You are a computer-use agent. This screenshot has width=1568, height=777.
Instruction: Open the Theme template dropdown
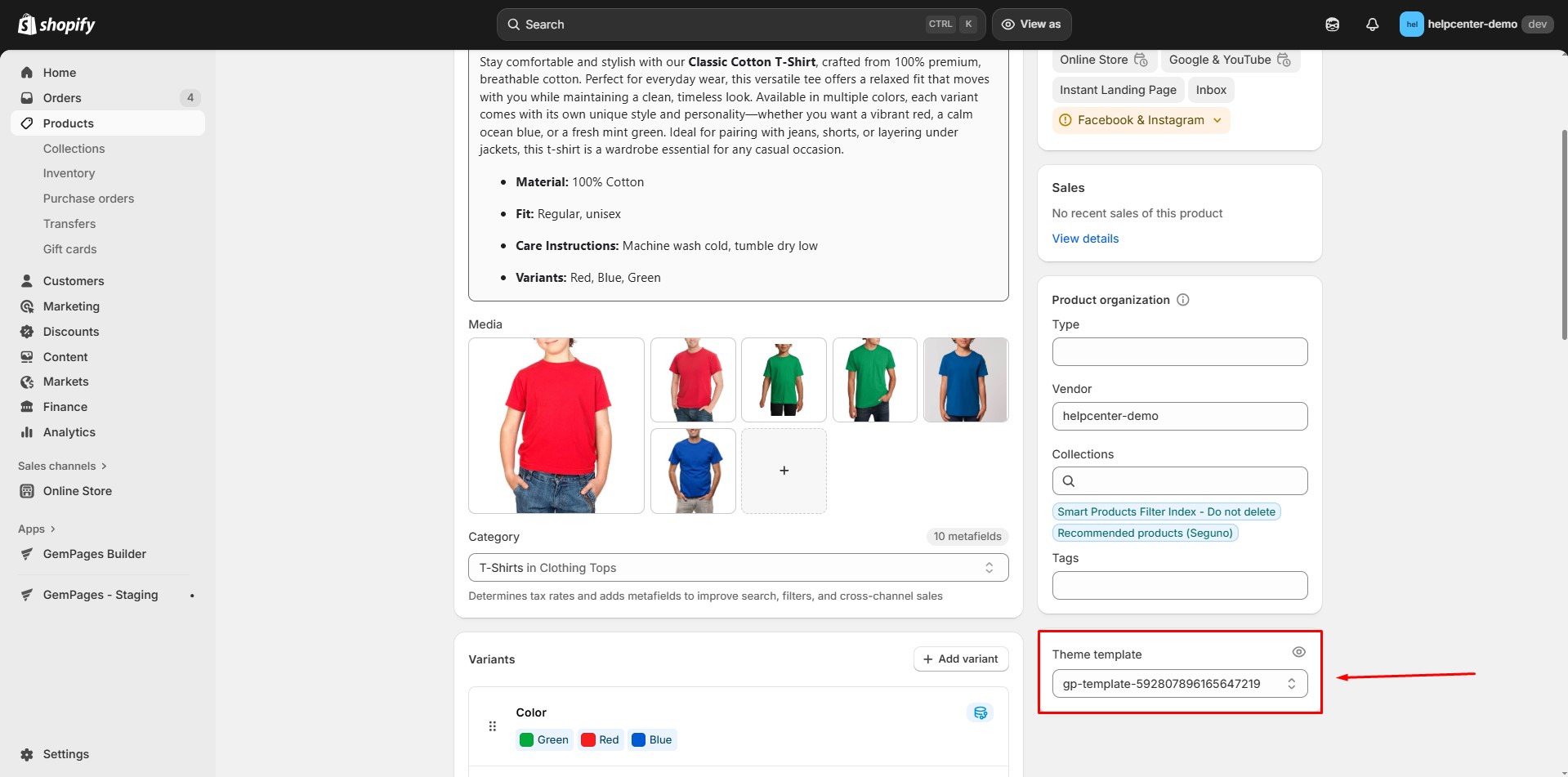pos(1179,684)
